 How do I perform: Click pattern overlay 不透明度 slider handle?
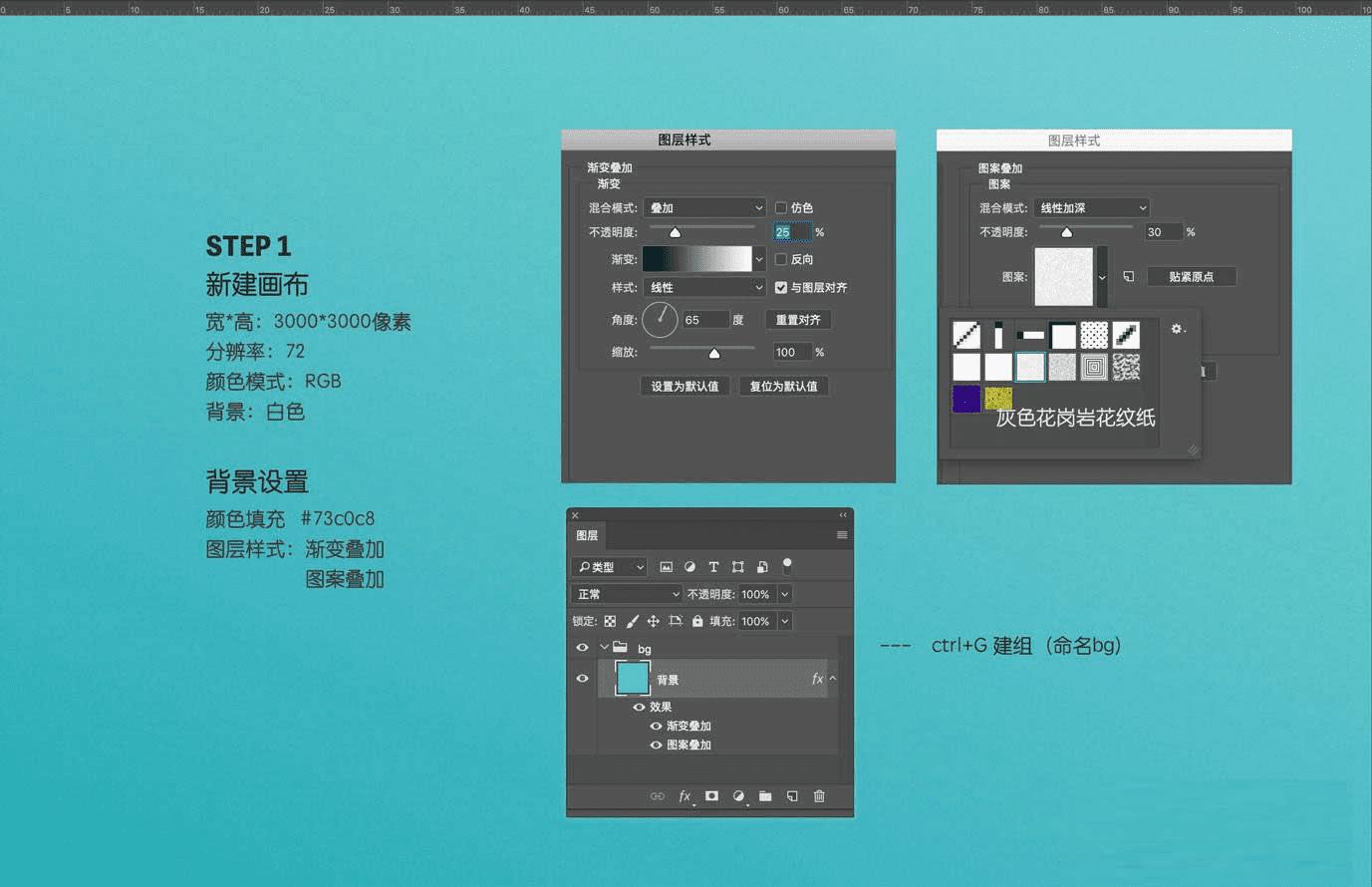coord(1067,232)
